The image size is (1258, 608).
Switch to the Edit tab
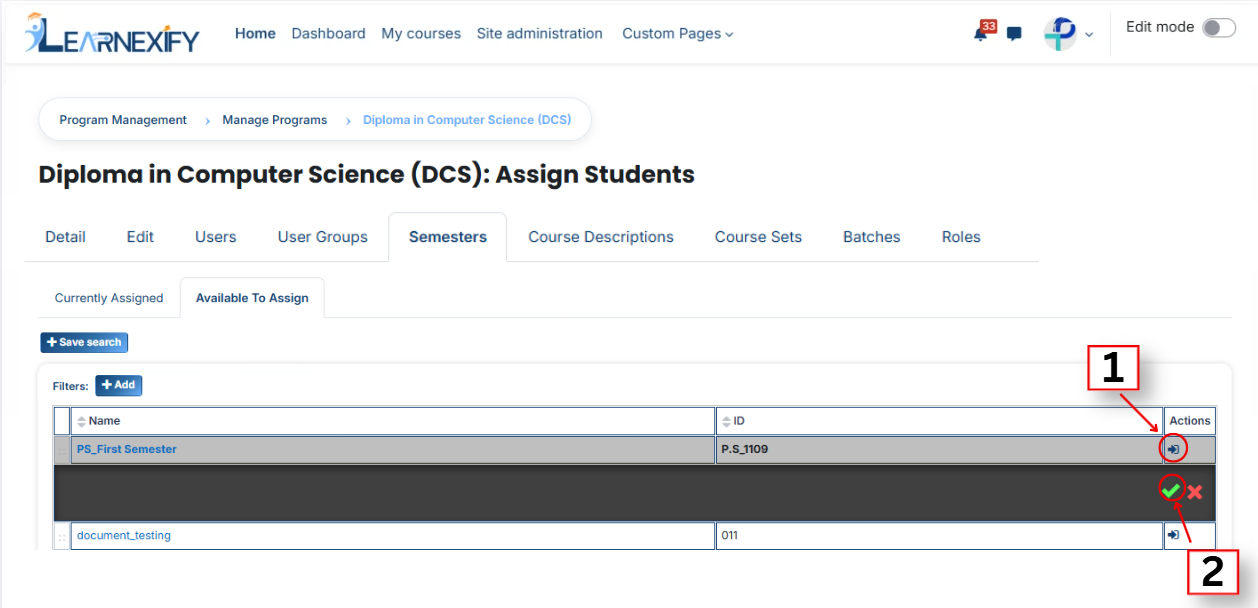pos(140,237)
